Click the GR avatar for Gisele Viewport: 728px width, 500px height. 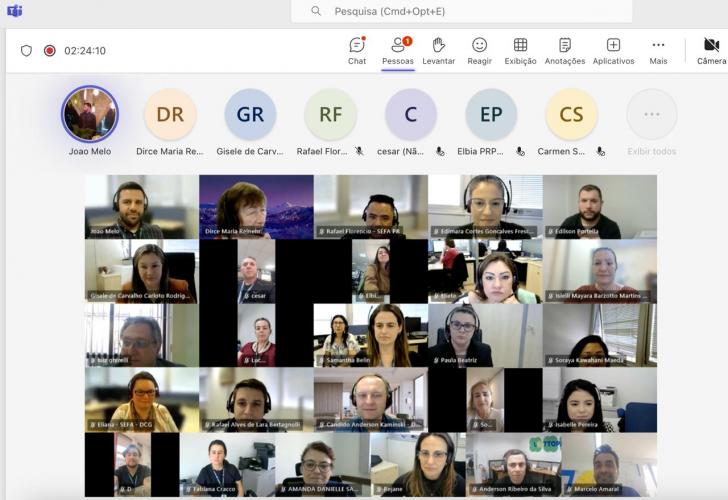[250, 114]
